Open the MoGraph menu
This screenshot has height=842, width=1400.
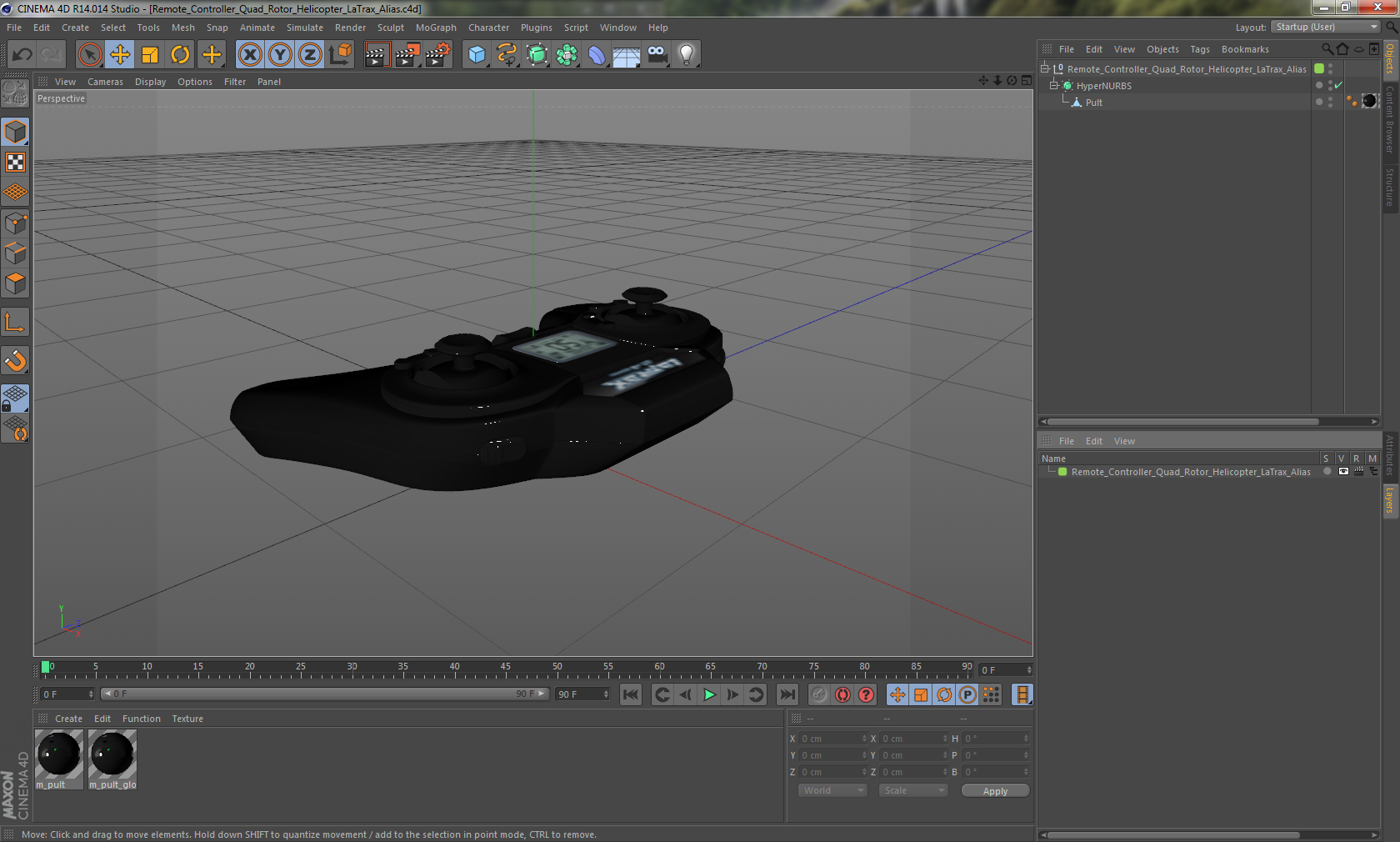[x=436, y=28]
